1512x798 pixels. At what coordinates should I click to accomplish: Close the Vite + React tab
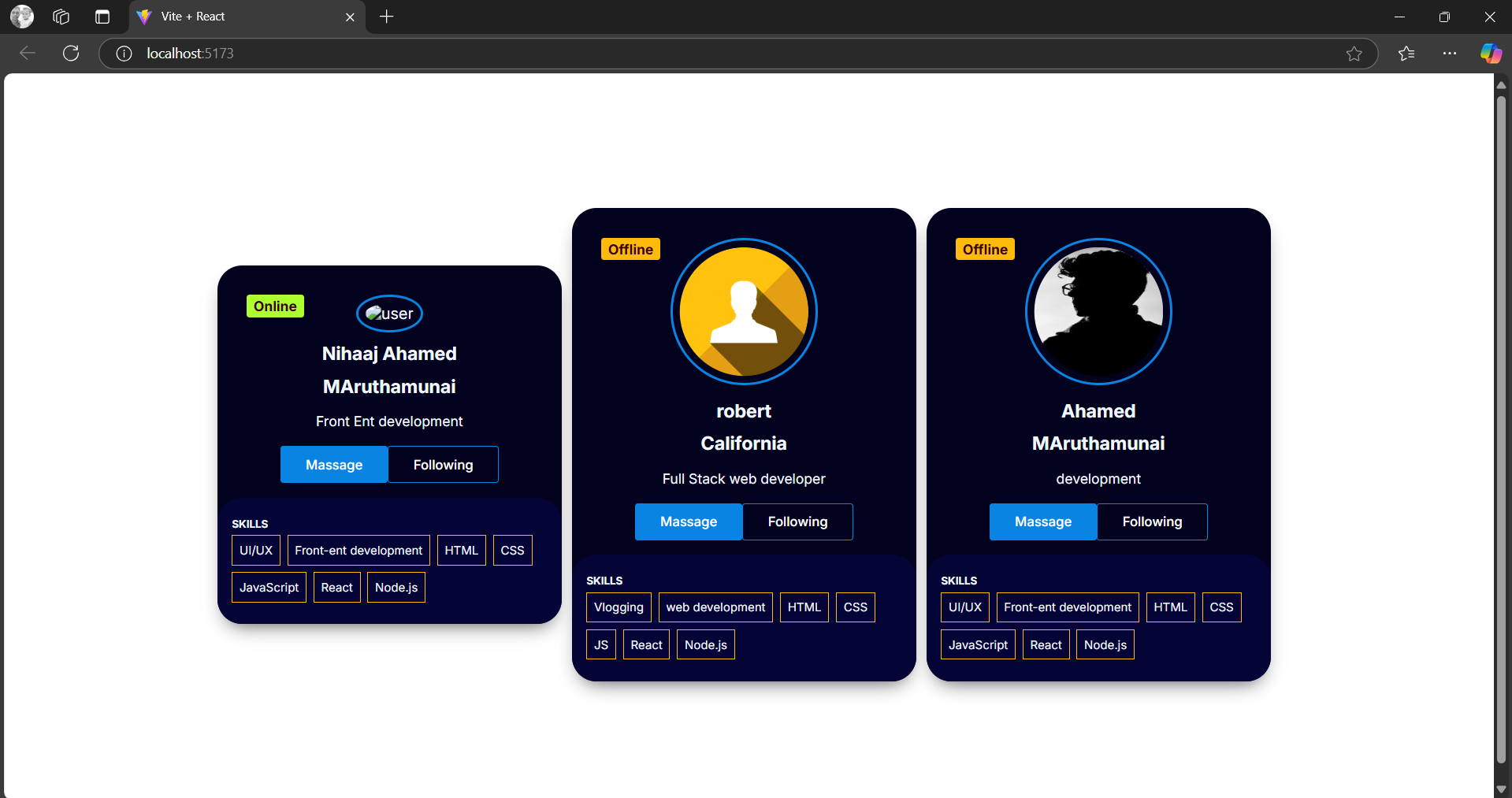tap(350, 17)
